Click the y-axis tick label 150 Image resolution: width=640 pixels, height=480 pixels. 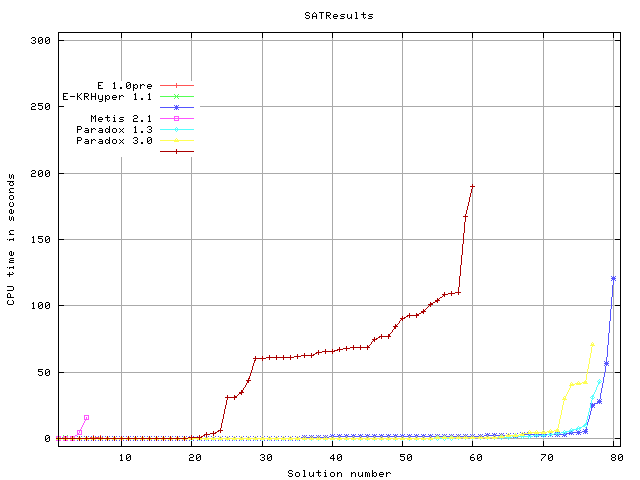click(x=41, y=240)
